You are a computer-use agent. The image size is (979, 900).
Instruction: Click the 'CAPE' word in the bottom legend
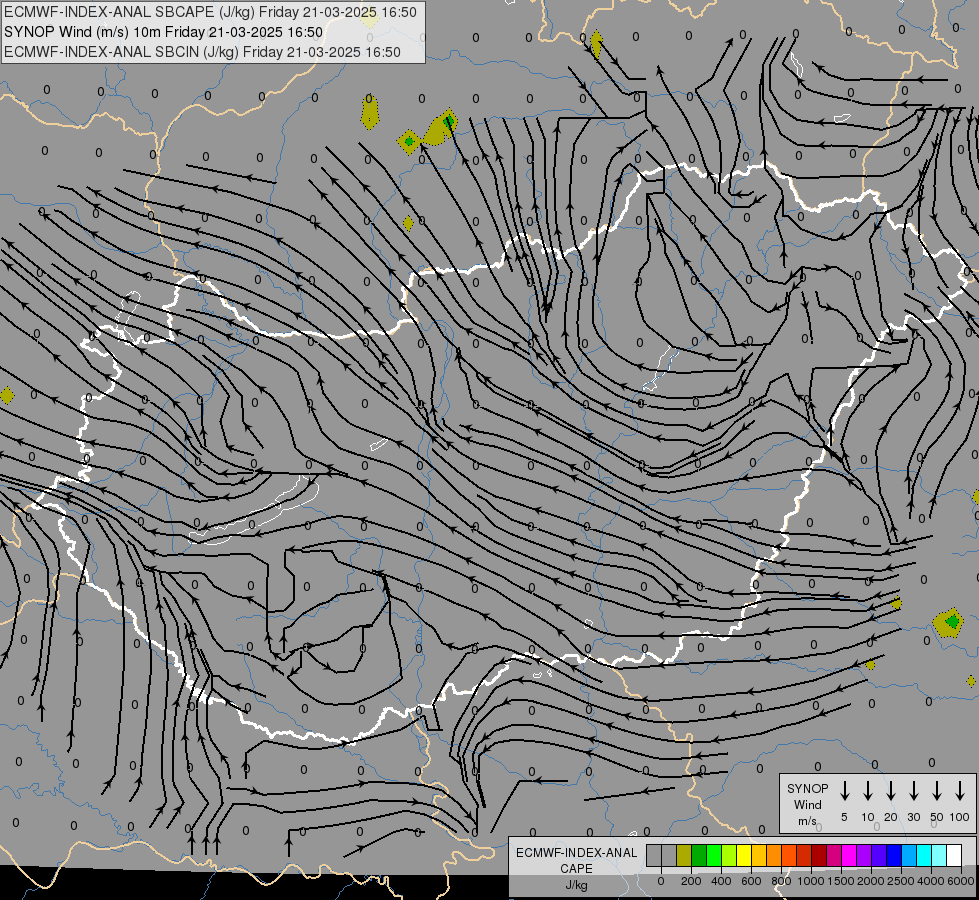pos(576,869)
